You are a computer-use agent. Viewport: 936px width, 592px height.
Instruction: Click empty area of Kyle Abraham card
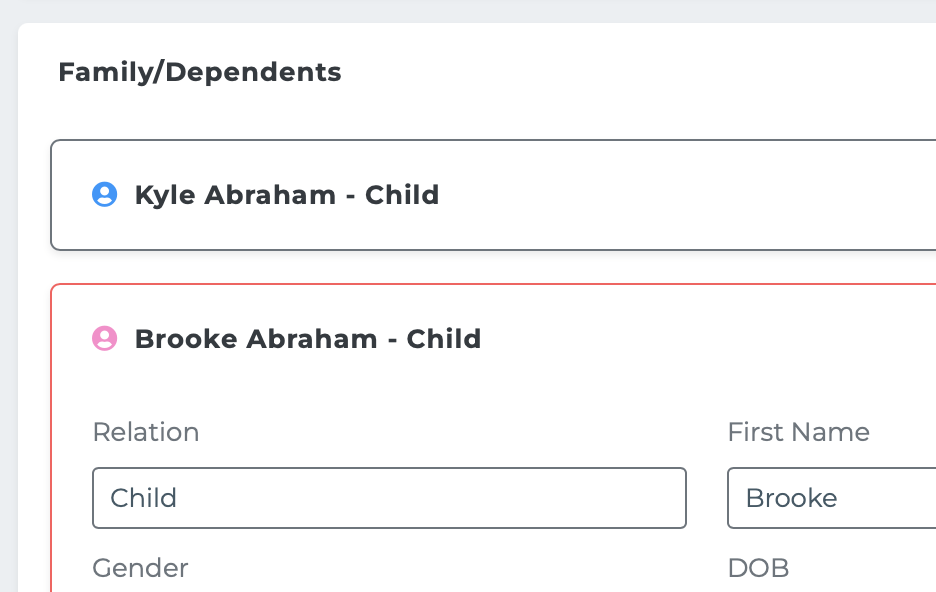(686, 195)
